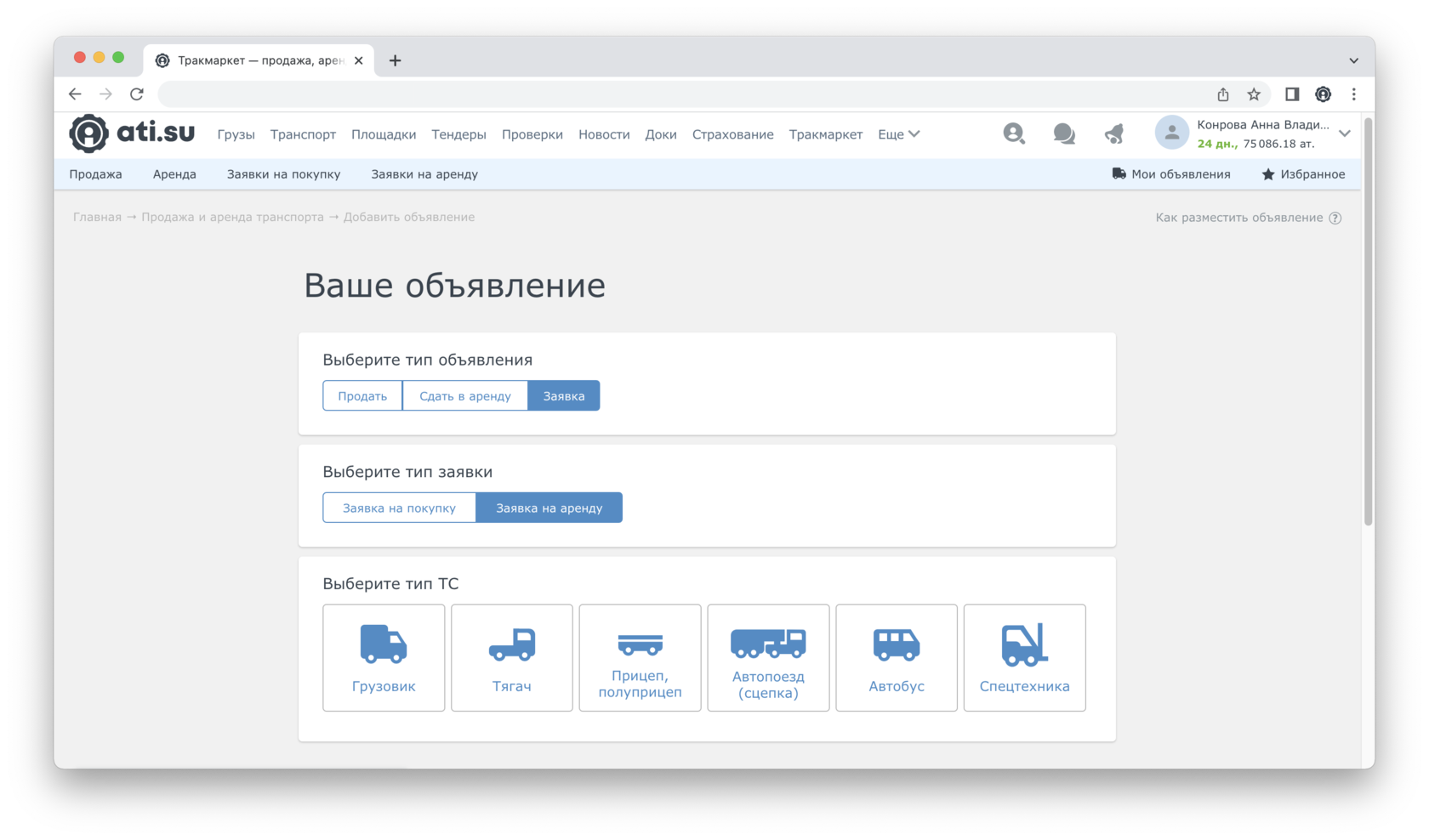Select the Тягач vehicle type
The image size is (1429, 840).
[512, 657]
